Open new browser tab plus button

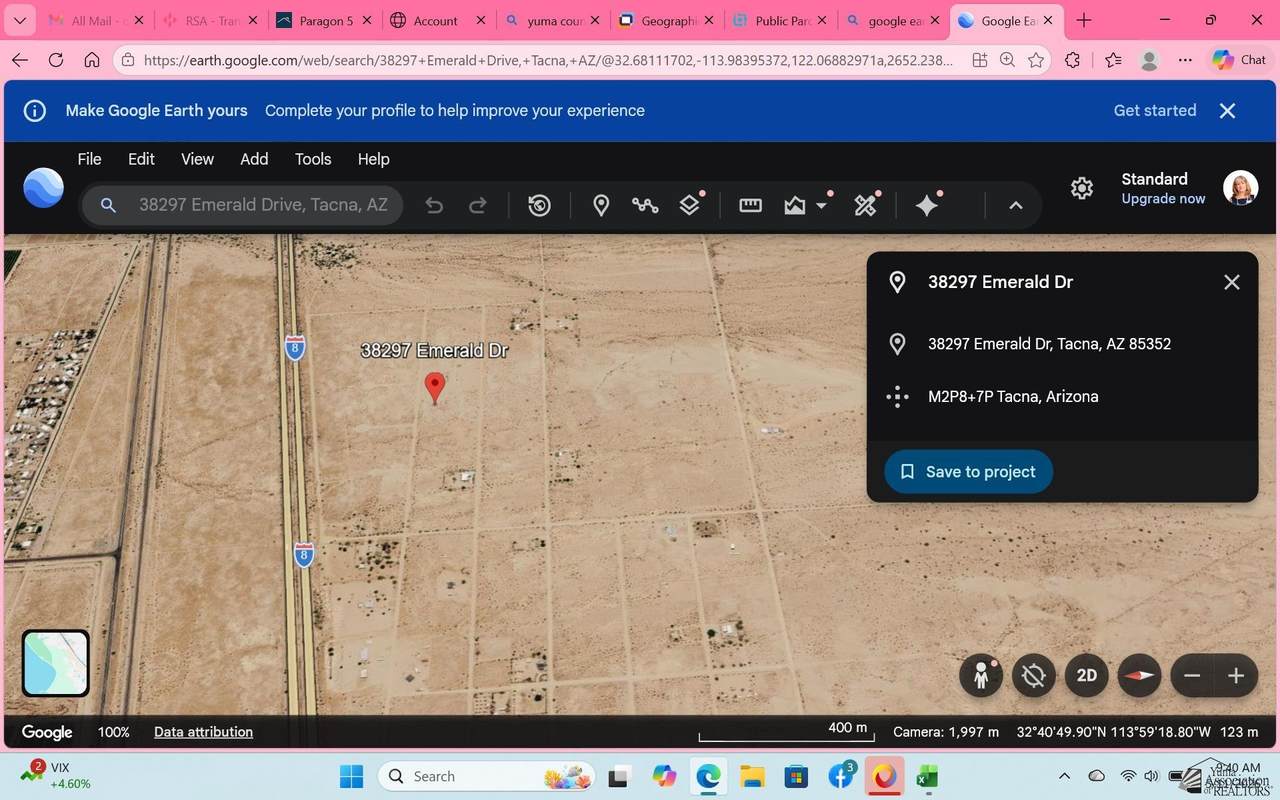(1084, 20)
